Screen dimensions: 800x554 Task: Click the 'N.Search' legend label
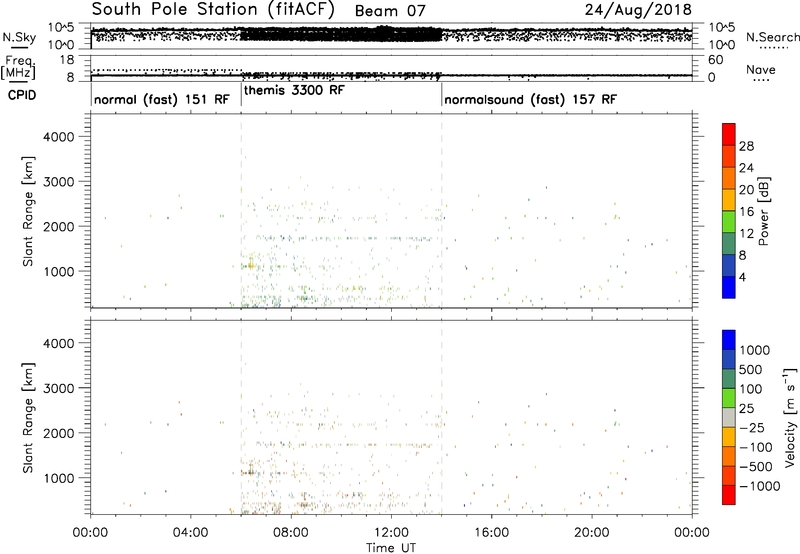772,37
